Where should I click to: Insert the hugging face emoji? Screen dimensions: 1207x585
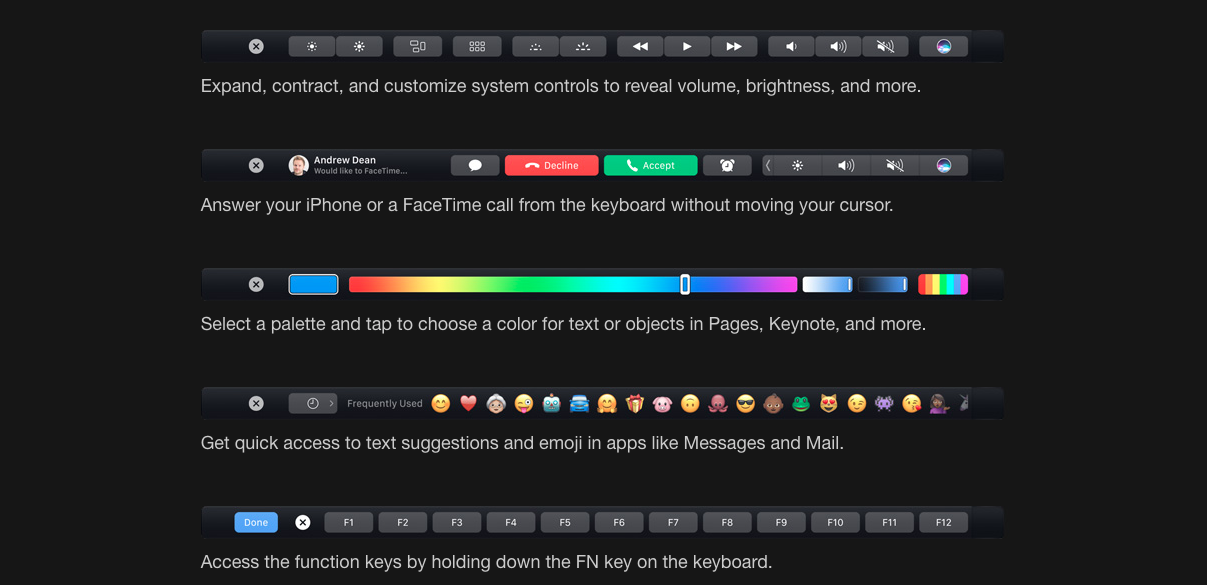[x=607, y=403]
